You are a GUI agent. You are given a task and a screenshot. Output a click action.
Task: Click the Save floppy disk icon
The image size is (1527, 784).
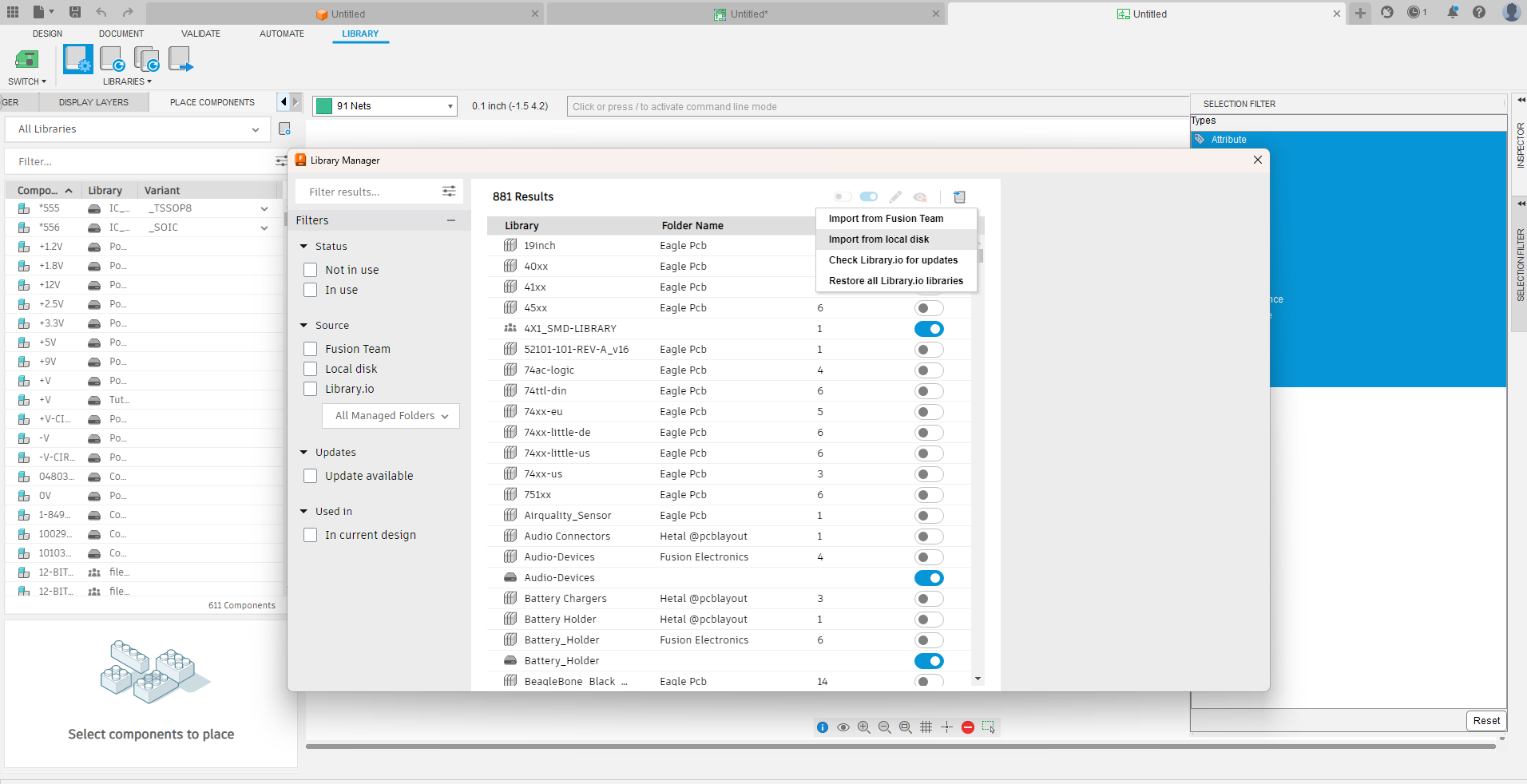75,12
